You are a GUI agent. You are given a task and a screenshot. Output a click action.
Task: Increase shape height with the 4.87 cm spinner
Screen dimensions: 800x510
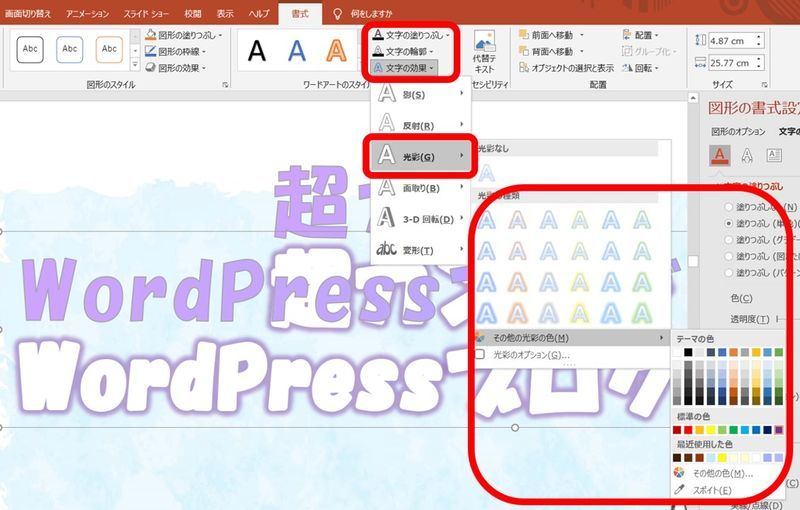click(x=760, y=37)
